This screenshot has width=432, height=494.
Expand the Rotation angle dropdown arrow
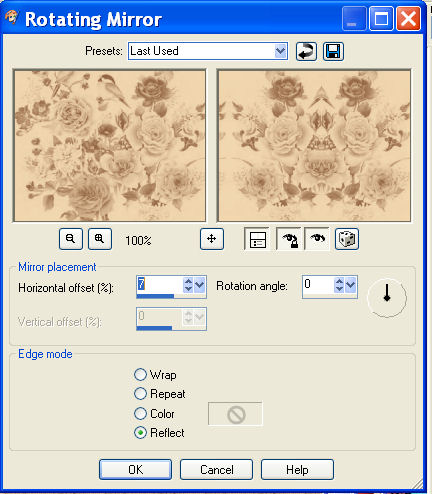pos(350,285)
